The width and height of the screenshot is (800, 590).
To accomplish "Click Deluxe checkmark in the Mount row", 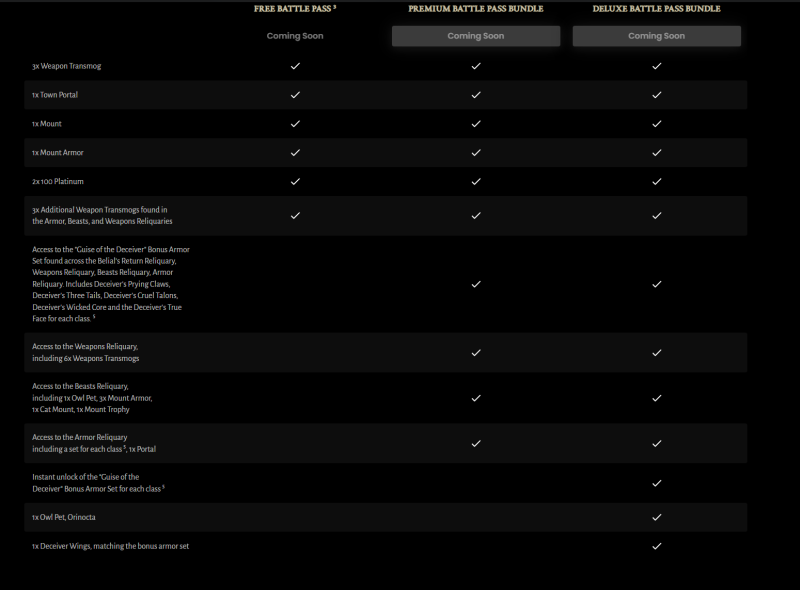I will (x=656, y=124).
